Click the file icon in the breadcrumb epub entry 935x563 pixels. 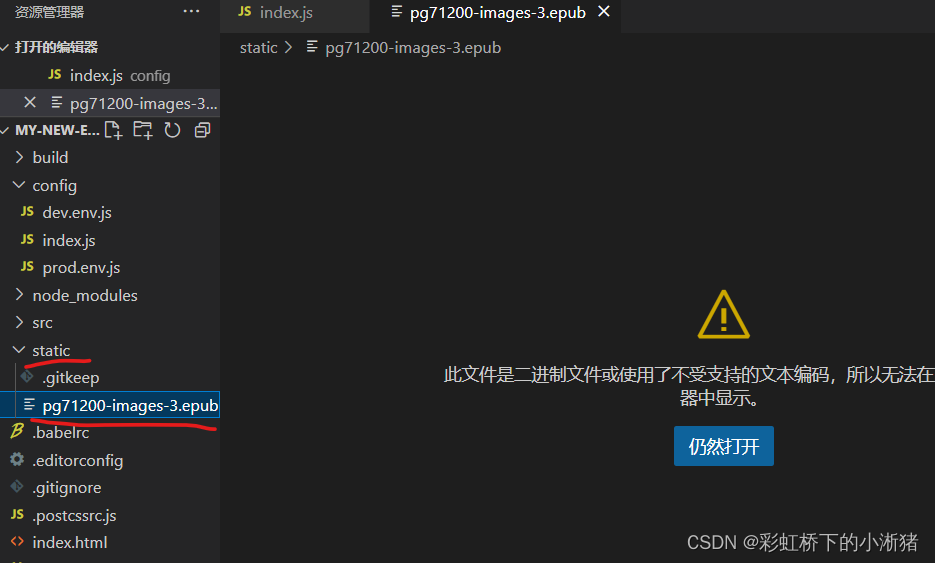pyautogui.click(x=311, y=47)
